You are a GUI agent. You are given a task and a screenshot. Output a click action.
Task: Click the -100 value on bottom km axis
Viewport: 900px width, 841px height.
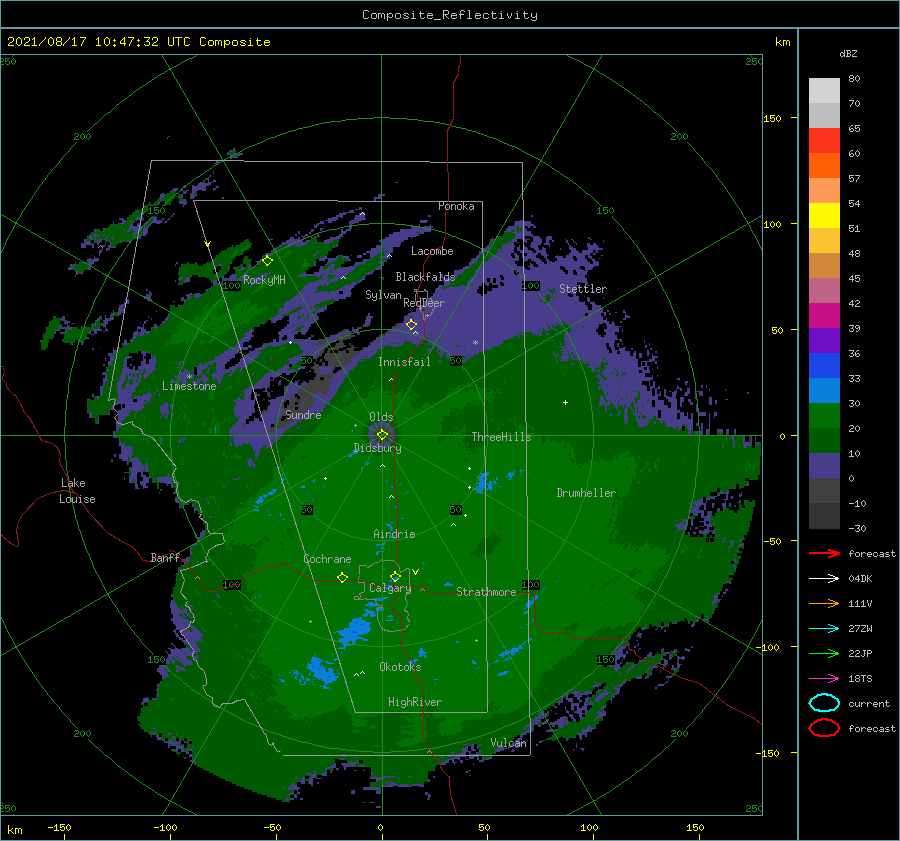[x=165, y=827]
